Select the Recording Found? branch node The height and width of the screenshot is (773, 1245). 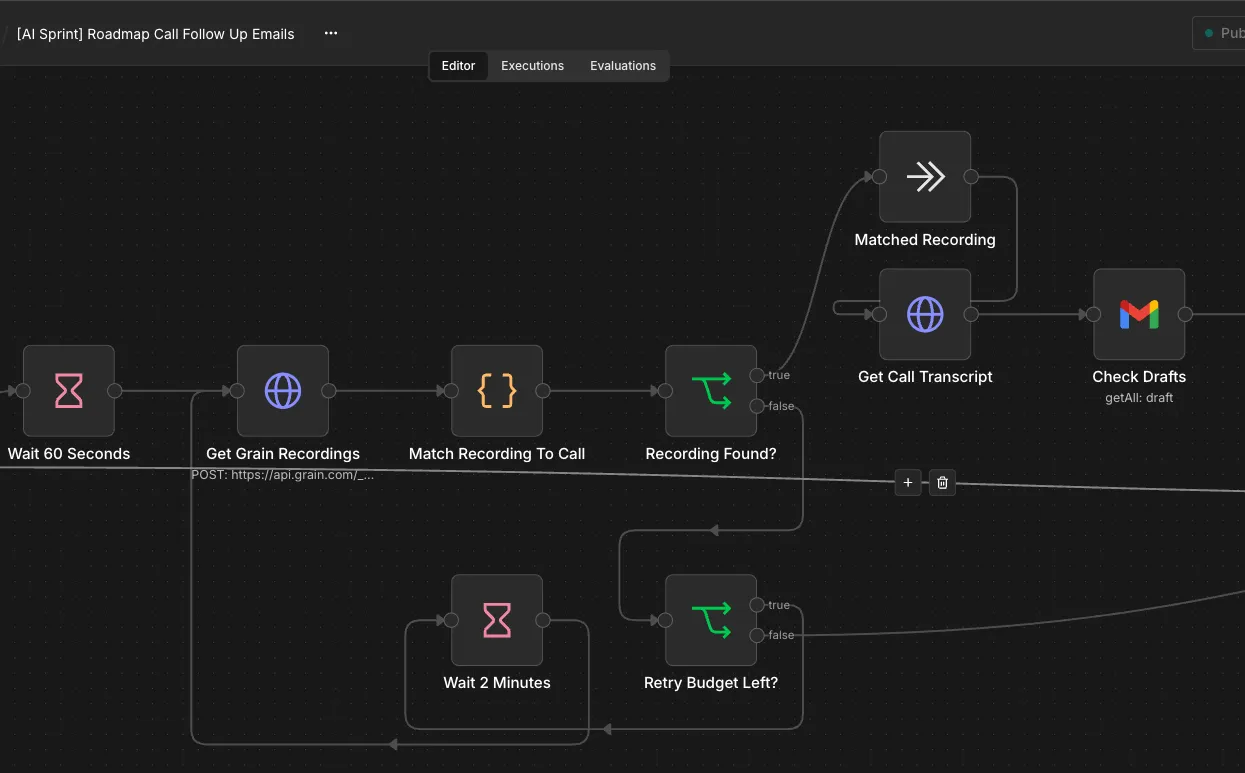coord(711,391)
